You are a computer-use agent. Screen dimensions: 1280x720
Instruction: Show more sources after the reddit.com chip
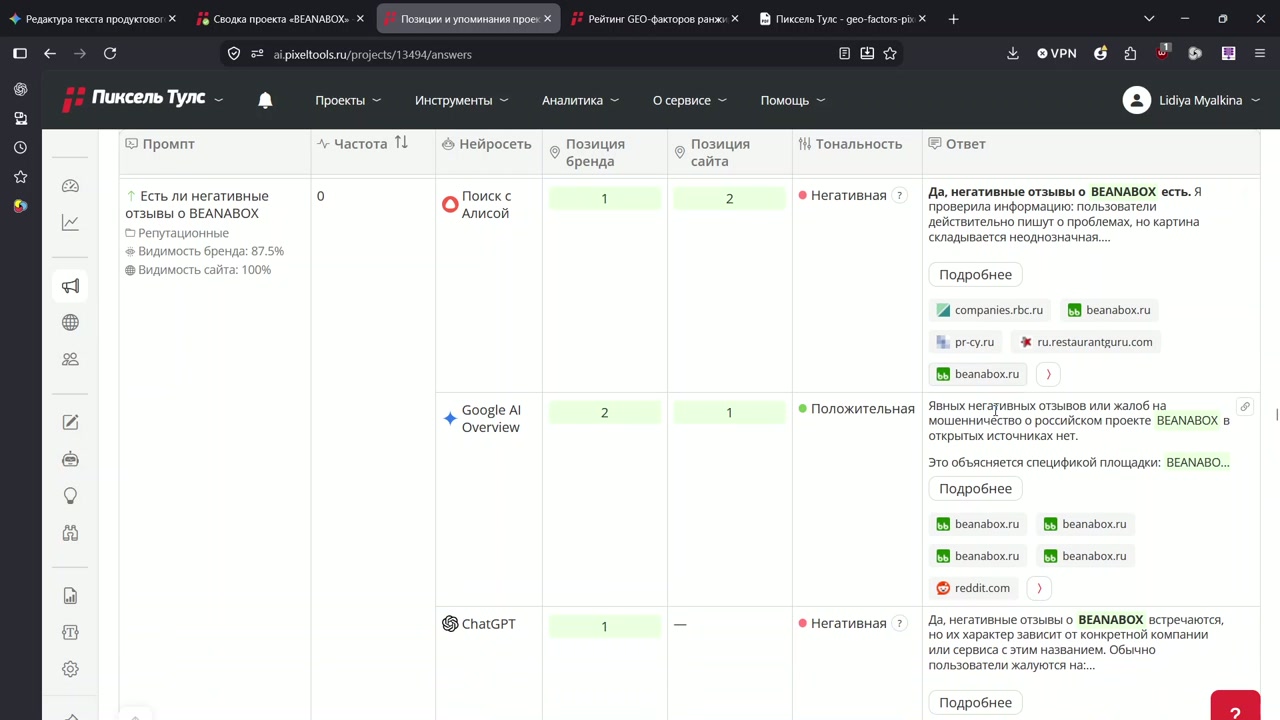click(x=1039, y=588)
